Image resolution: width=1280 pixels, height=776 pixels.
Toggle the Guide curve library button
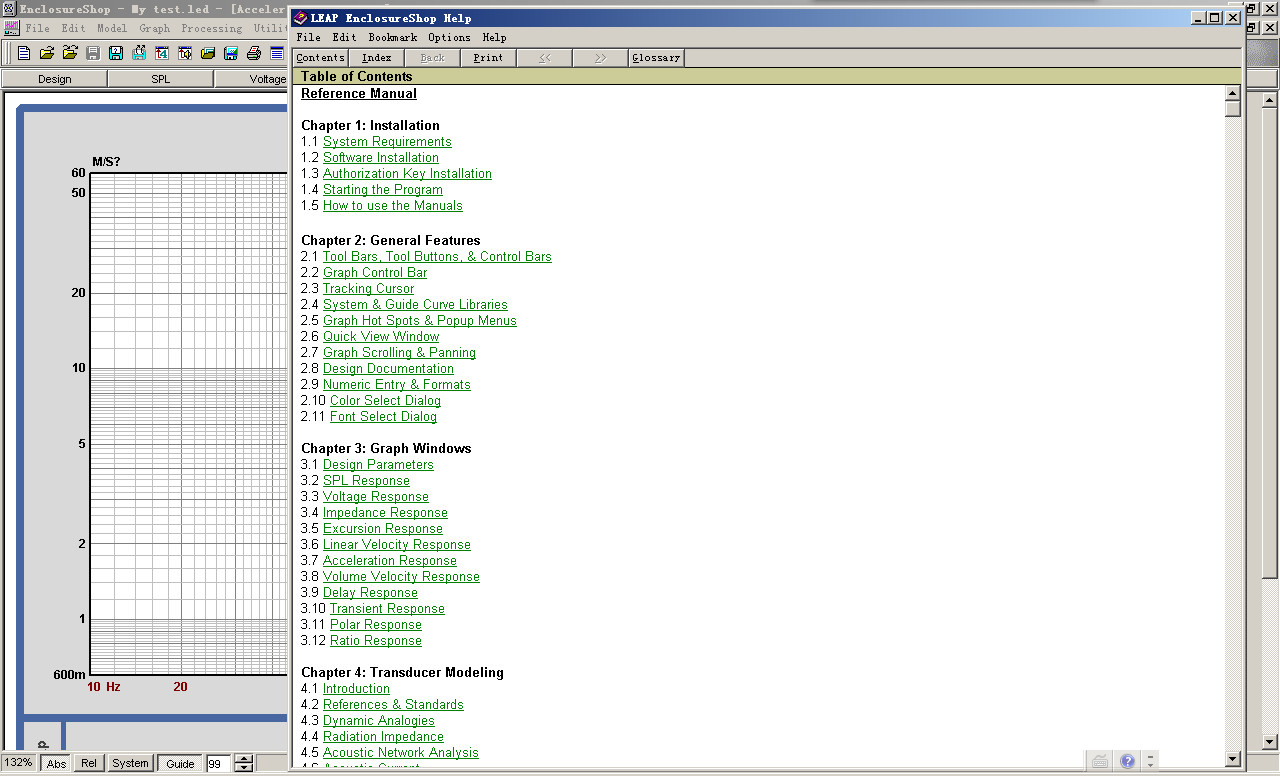point(180,763)
